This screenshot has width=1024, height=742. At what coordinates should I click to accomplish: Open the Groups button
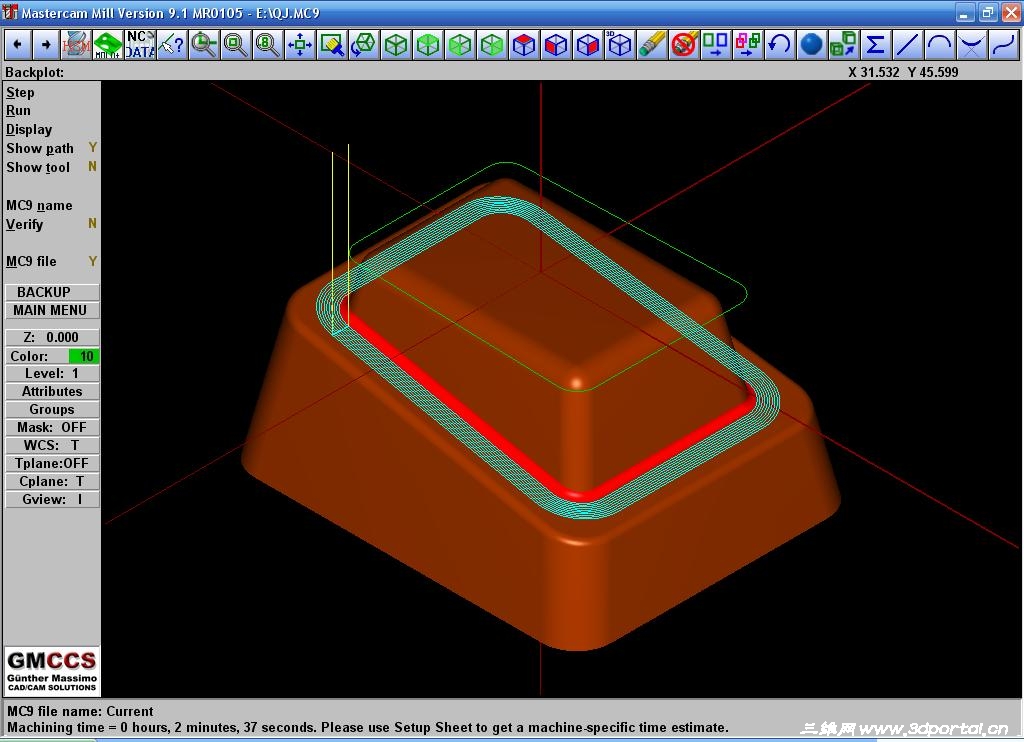coord(52,409)
